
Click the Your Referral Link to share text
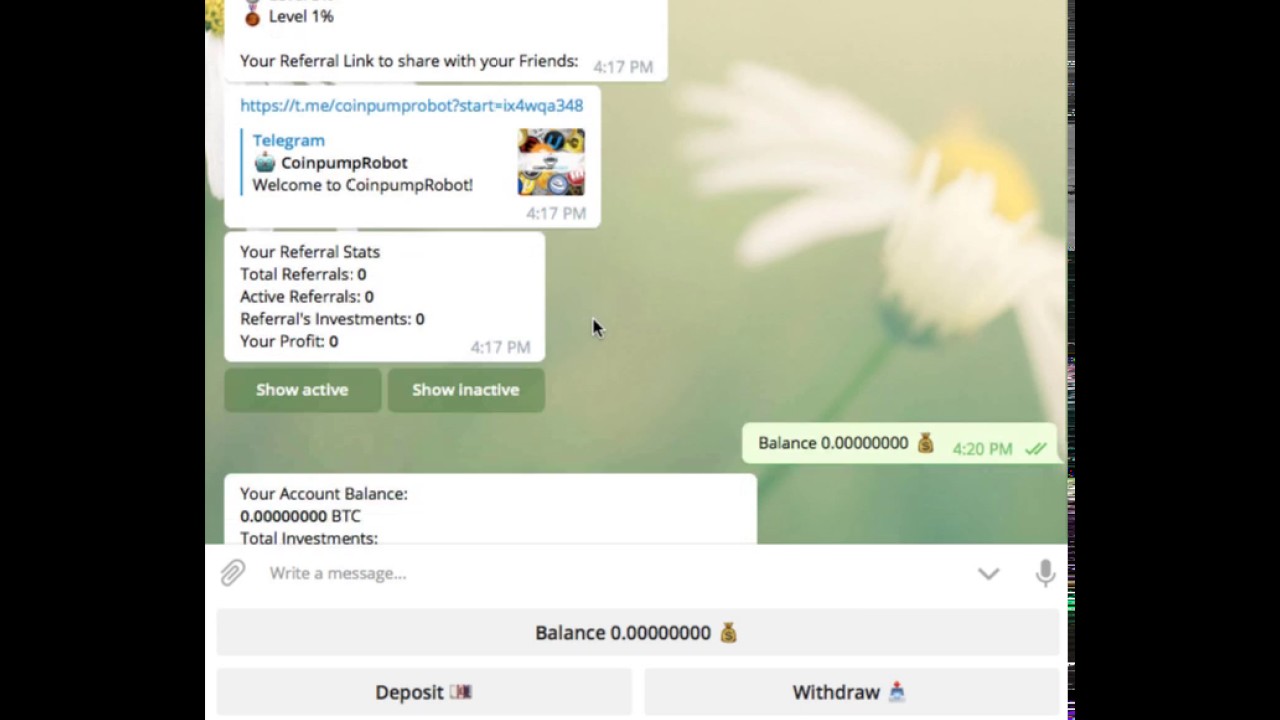(x=409, y=61)
